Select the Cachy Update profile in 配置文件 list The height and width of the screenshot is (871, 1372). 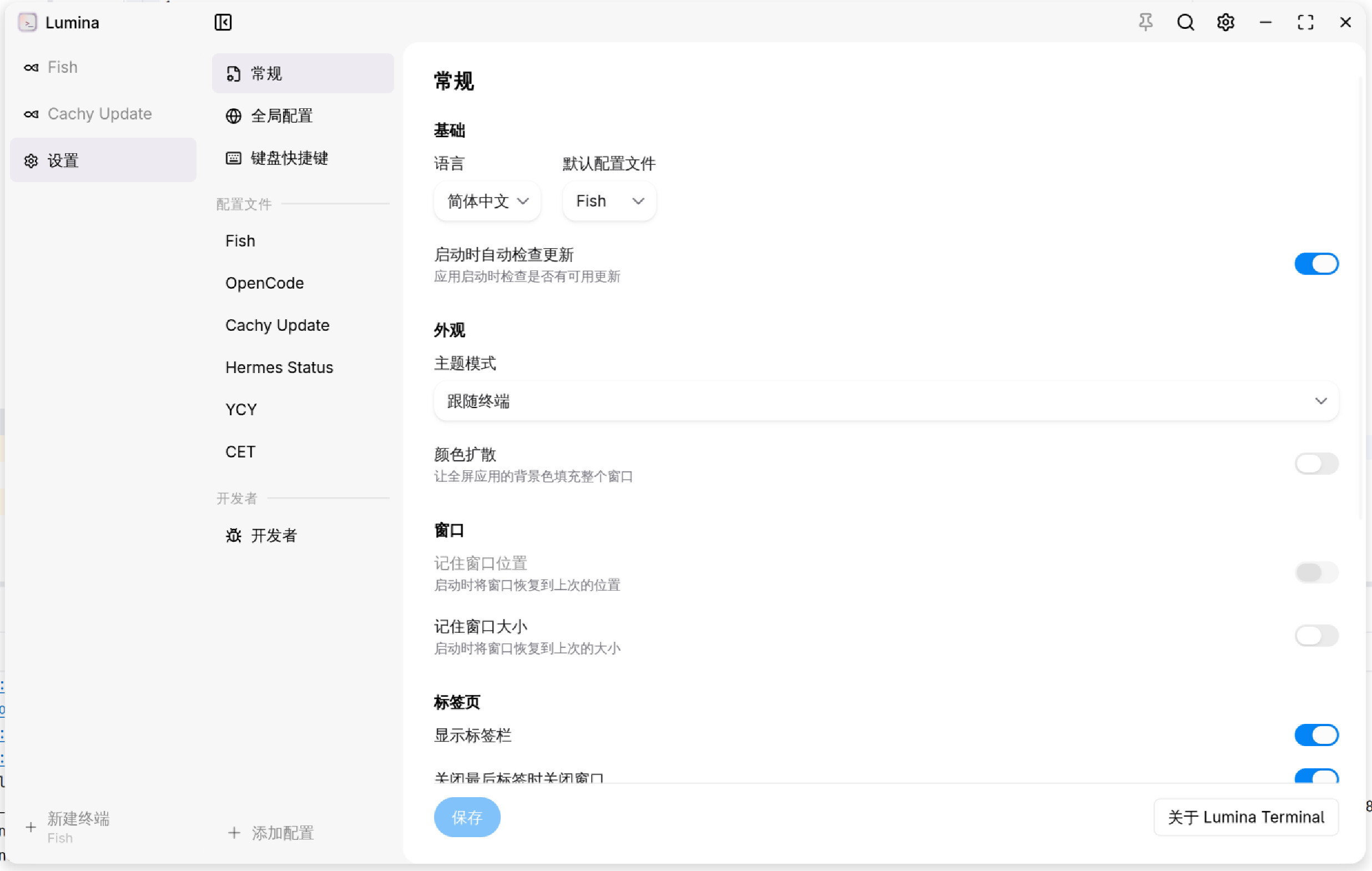pos(303,325)
